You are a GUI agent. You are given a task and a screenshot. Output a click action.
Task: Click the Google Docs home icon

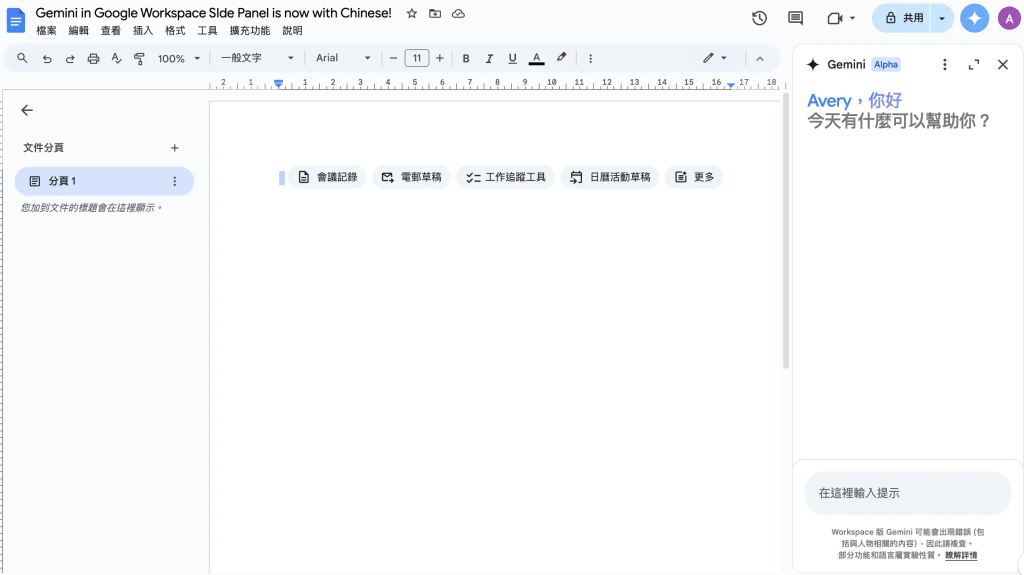(15, 20)
